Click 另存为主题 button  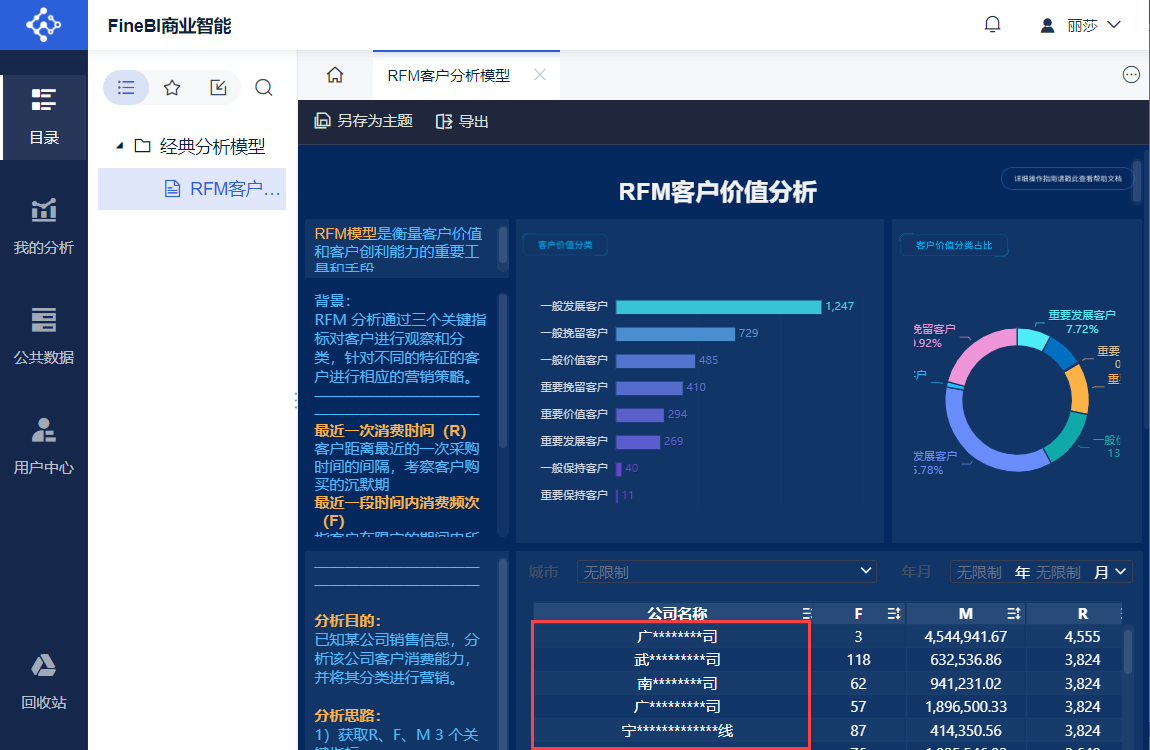pos(364,121)
